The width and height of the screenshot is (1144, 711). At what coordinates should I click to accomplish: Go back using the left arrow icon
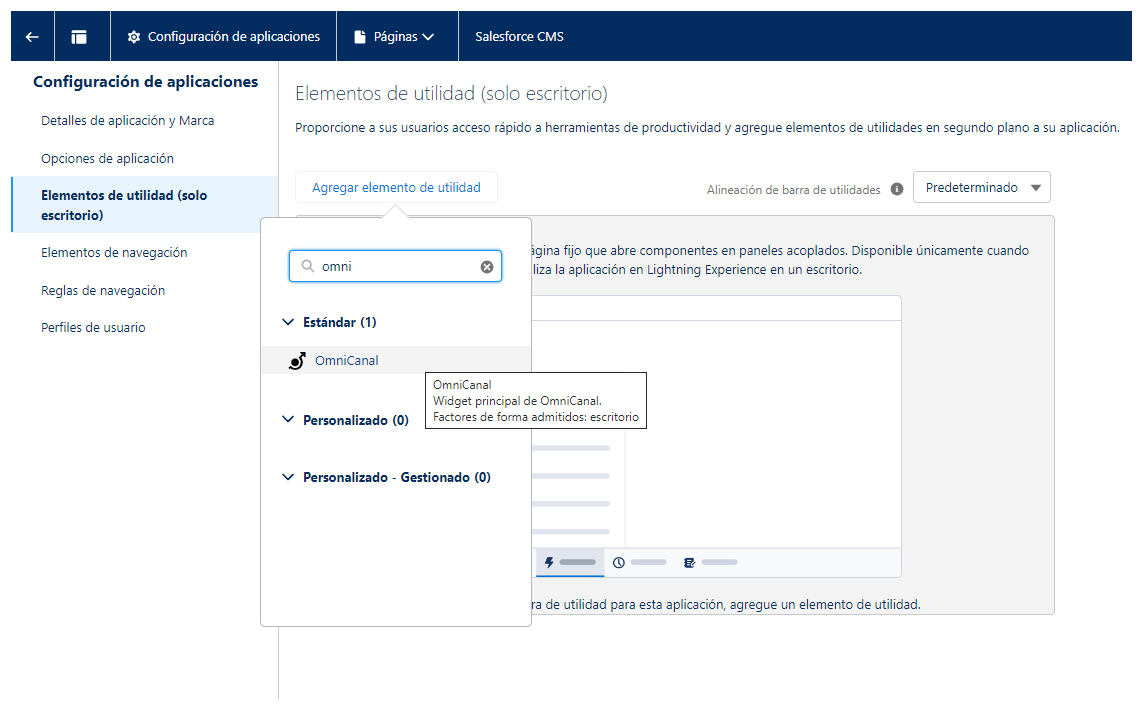pyautogui.click(x=32, y=36)
